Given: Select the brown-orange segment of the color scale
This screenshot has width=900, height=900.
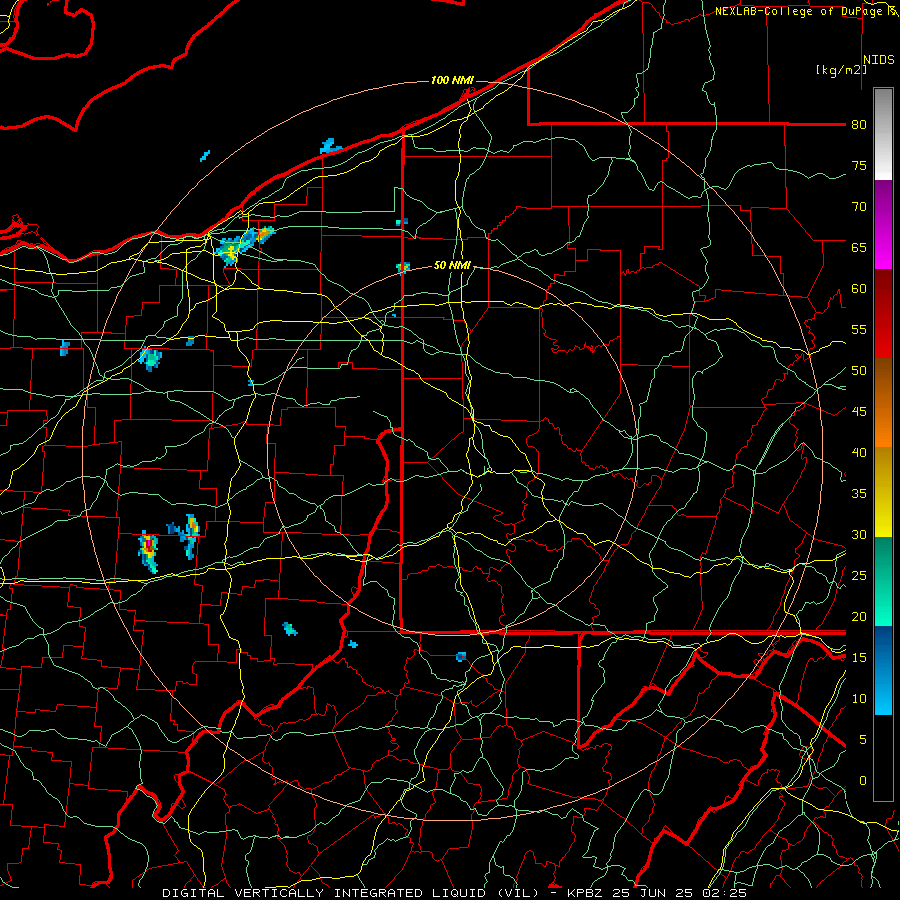Looking at the screenshot, I should [x=883, y=403].
